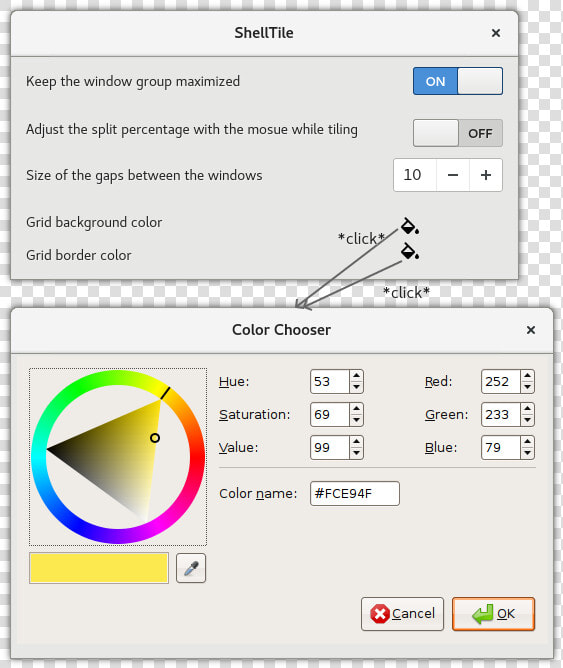Image resolution: width=563 pixels, height=668 pixels.
Task: Increase Value with its up arrow
Action: point(356,442)
